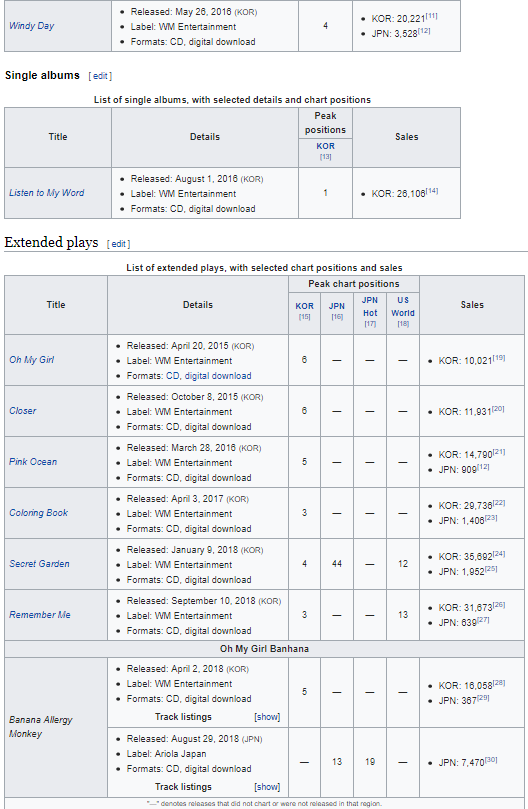Open reference 26 beside KOR: 31,673
The height and width of the screenshot is (809, 528).
[x=499, y=605]
